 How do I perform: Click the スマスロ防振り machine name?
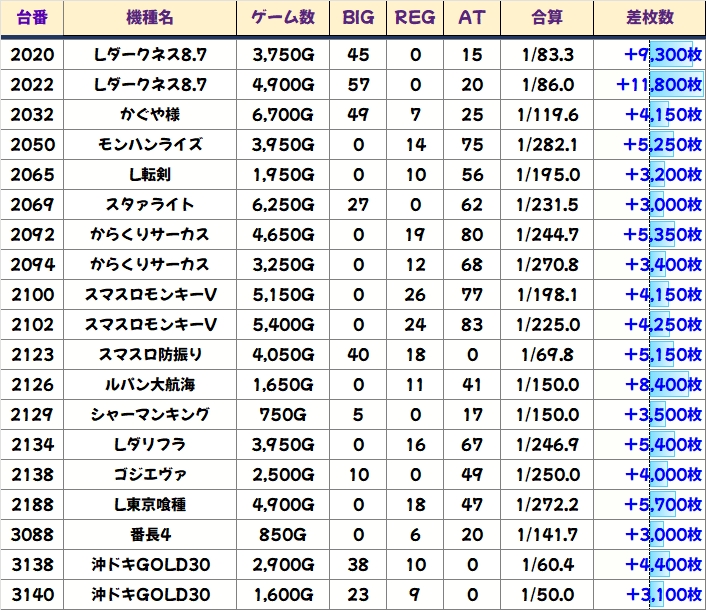pos(150,355)
